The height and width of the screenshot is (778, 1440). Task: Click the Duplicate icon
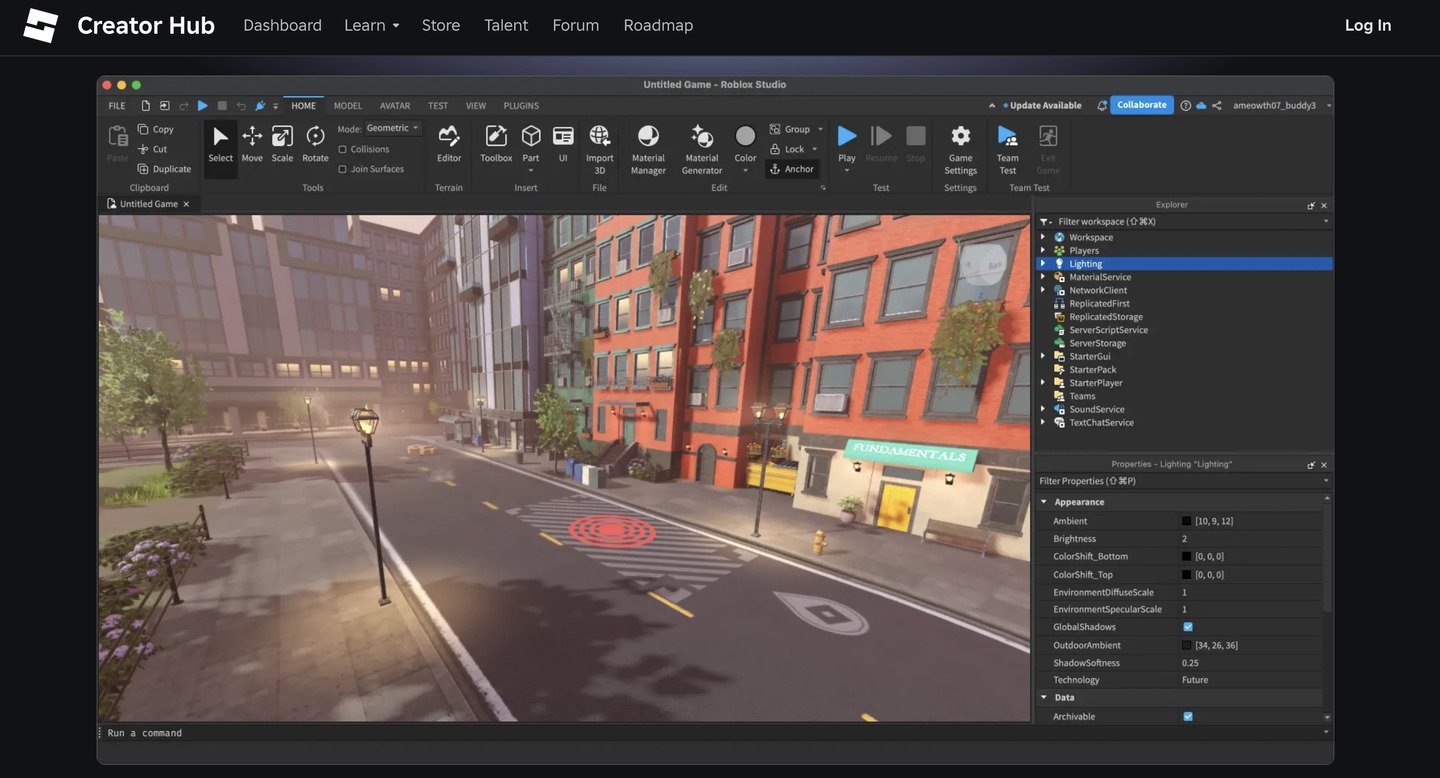tap(143, 169)
